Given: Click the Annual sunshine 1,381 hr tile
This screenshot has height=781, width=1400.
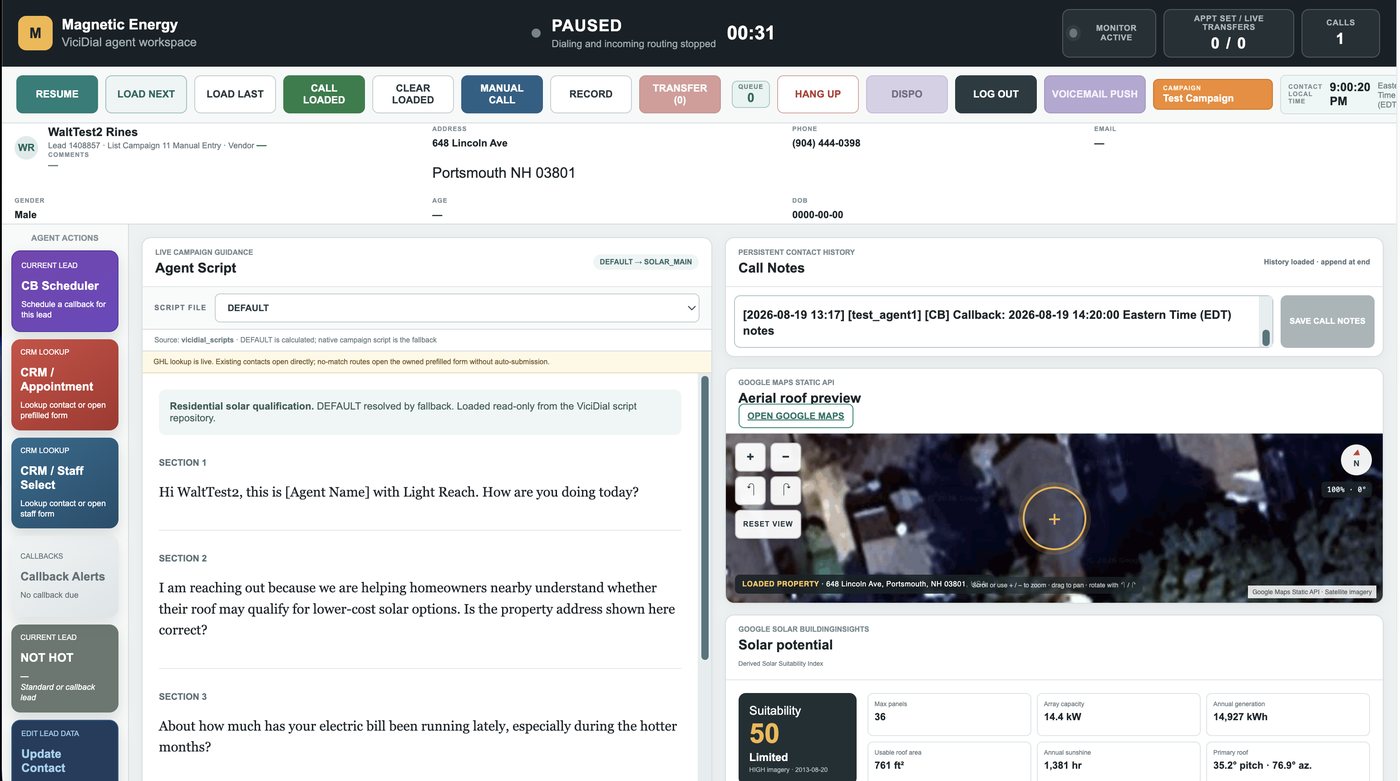Looking at the screenshot, I should (x=1118, y=761).
